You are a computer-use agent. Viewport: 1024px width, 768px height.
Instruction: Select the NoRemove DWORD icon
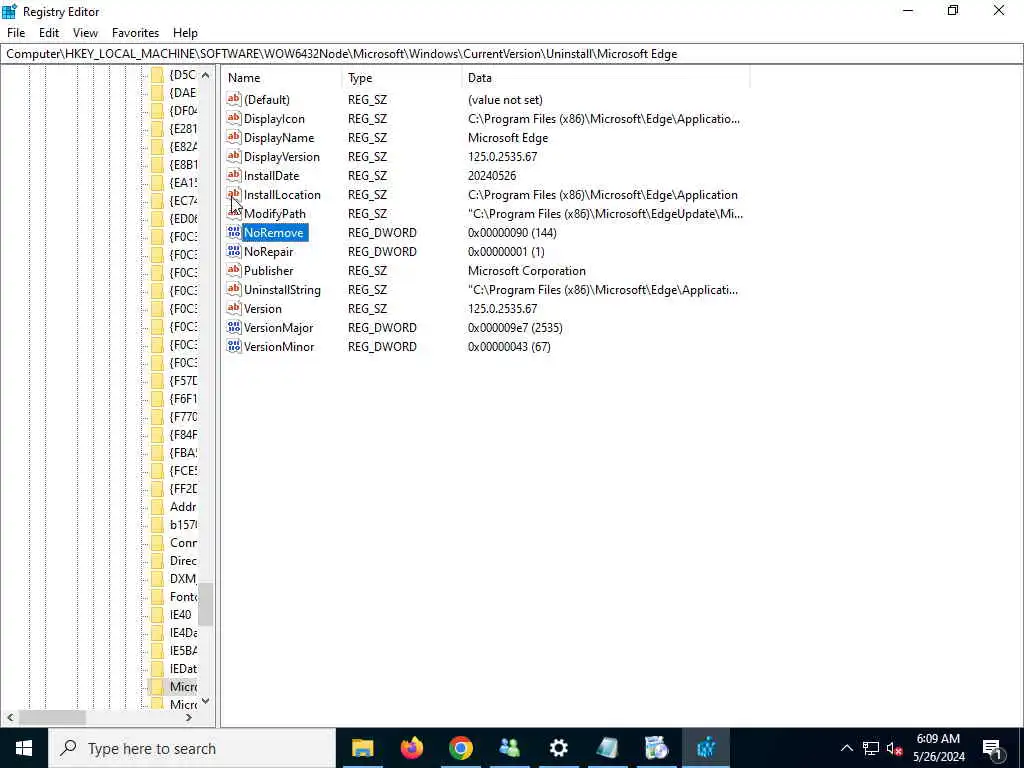pyautogui.click(x=234, y=232)
